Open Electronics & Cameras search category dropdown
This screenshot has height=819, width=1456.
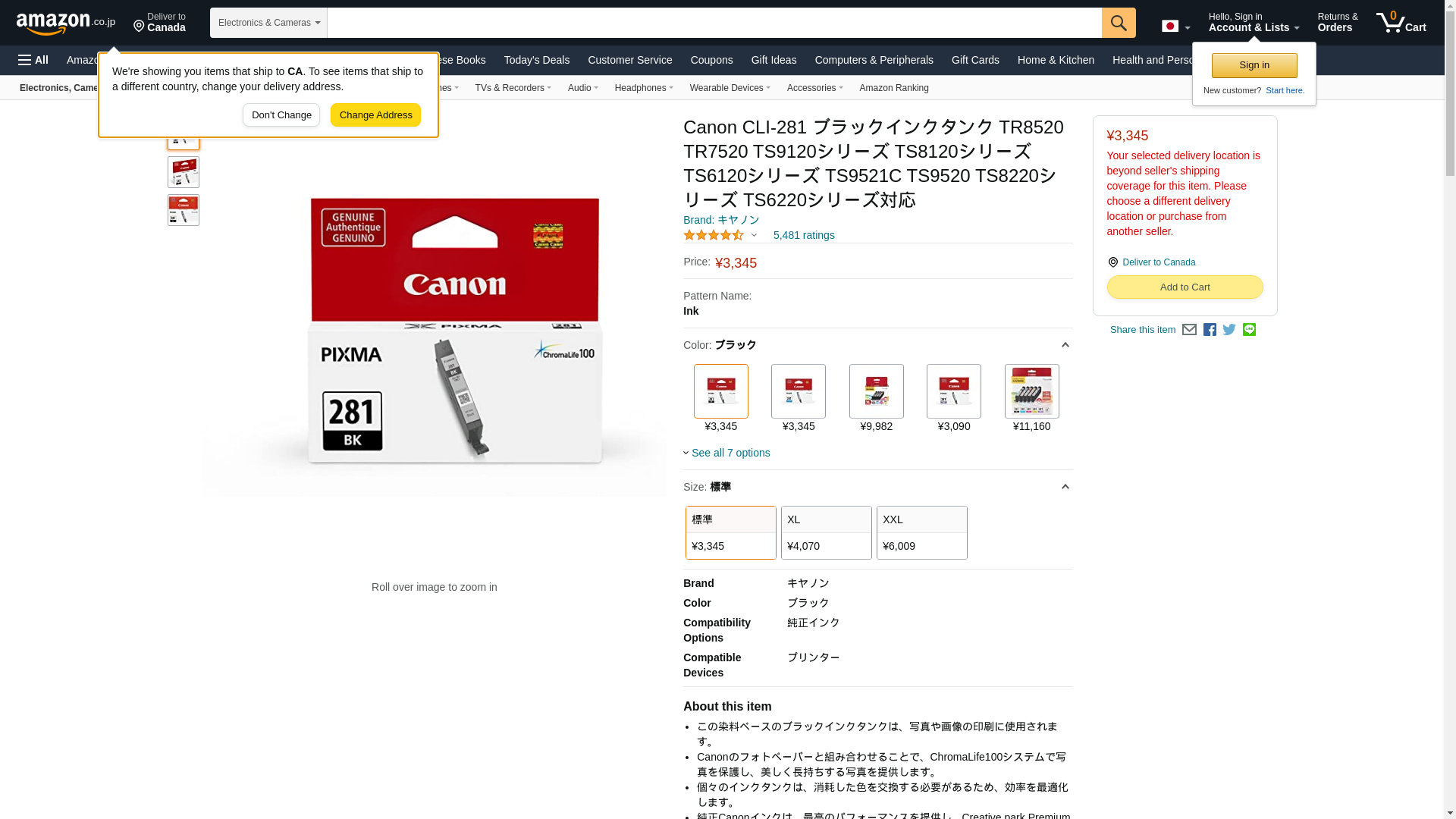tap(268, 23)
